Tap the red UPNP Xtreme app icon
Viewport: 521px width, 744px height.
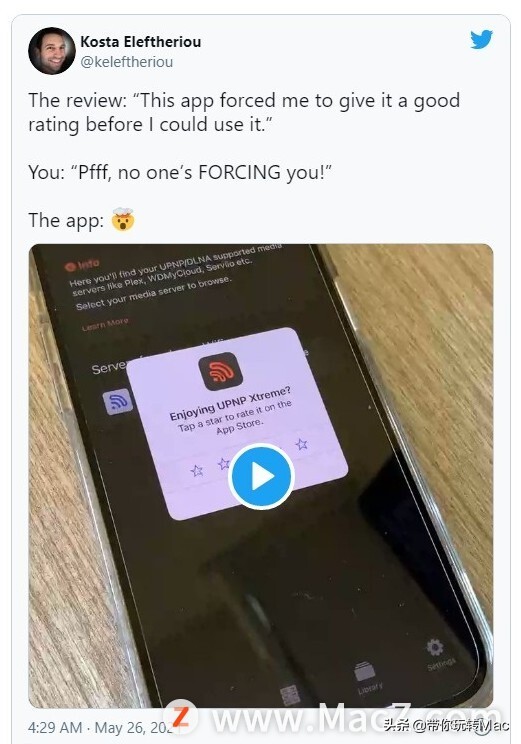point(221,371)
